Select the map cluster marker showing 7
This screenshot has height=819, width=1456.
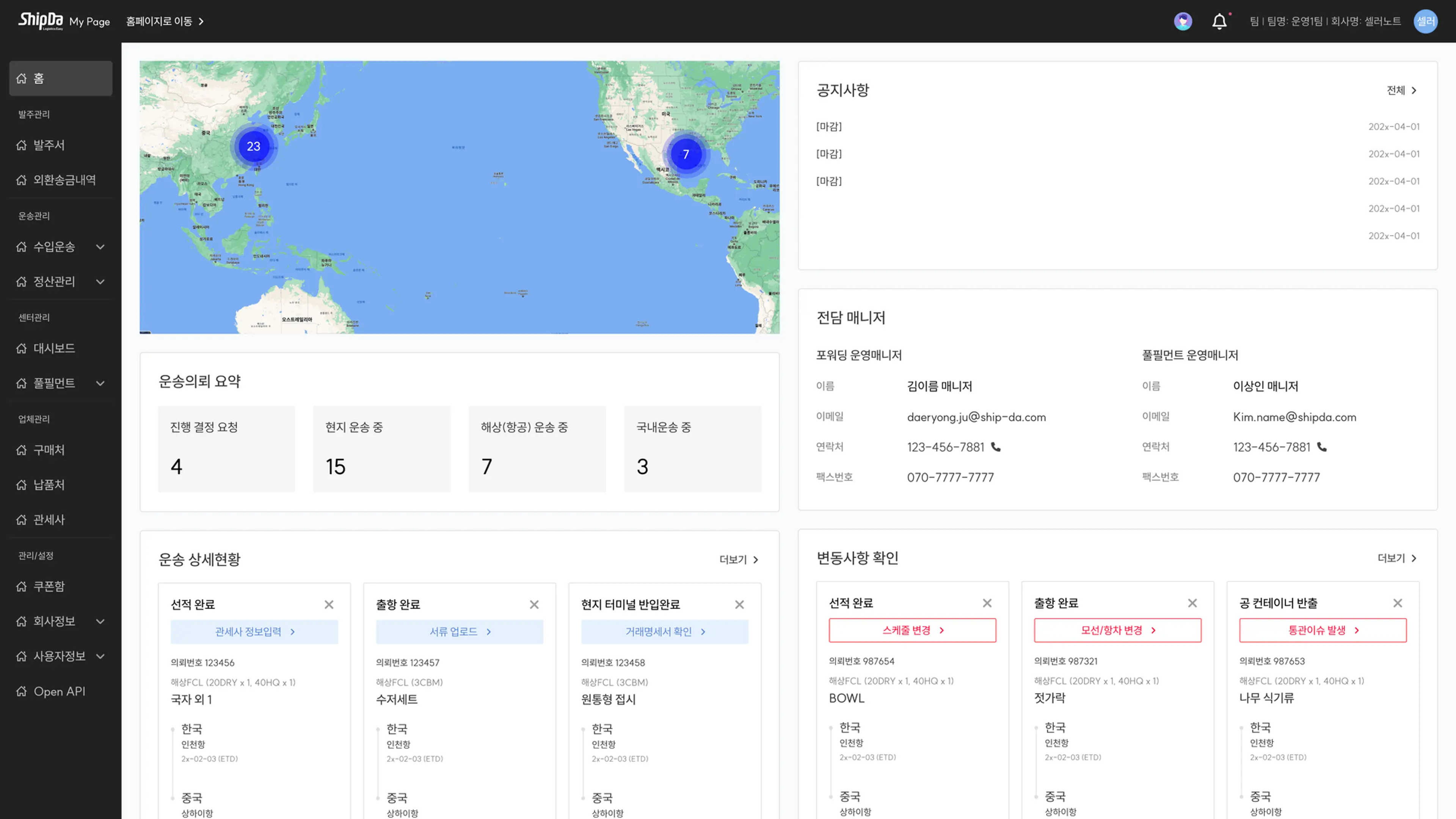[686, 154]
